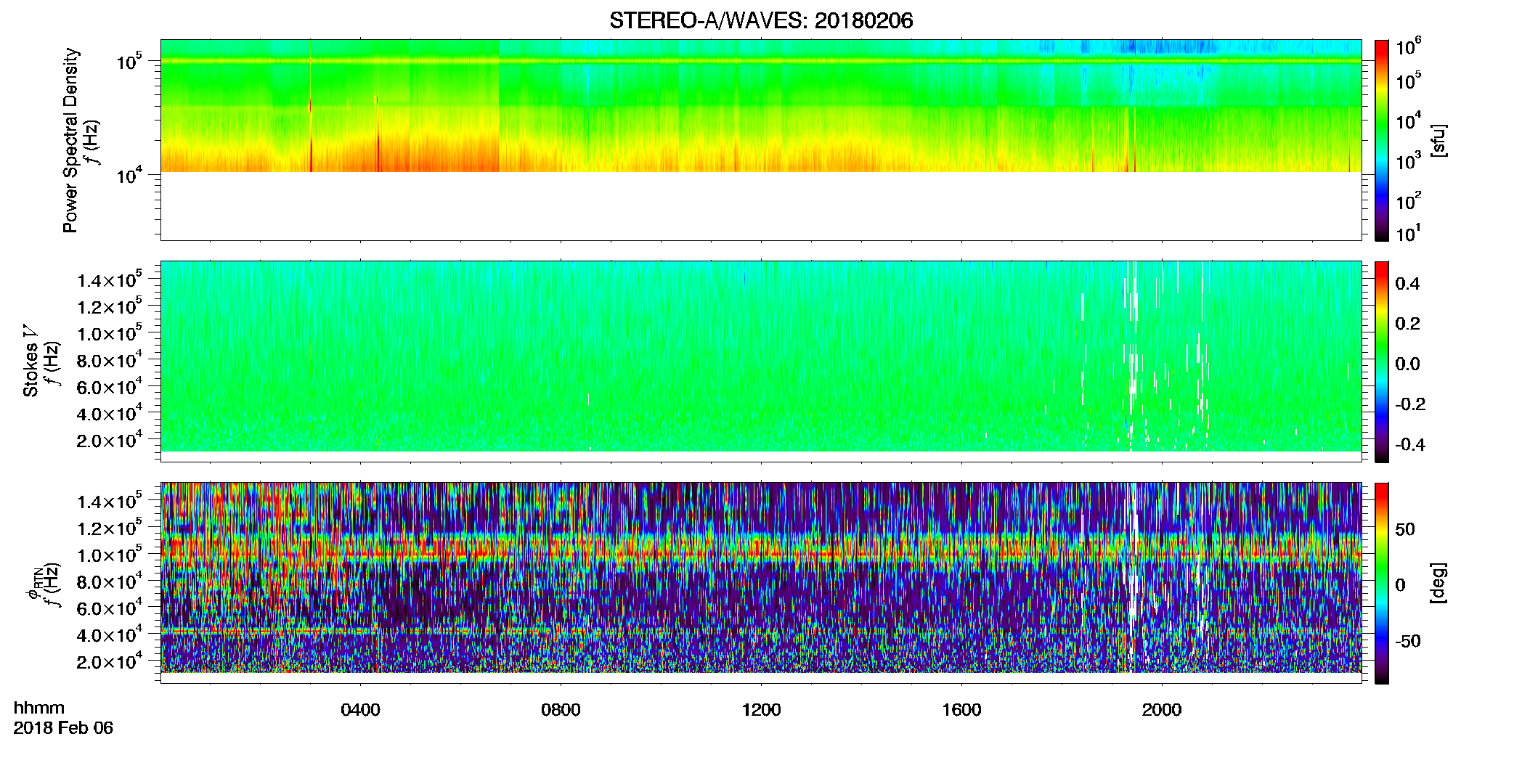Click the hhmm axis label

click(x=39, y=708)
